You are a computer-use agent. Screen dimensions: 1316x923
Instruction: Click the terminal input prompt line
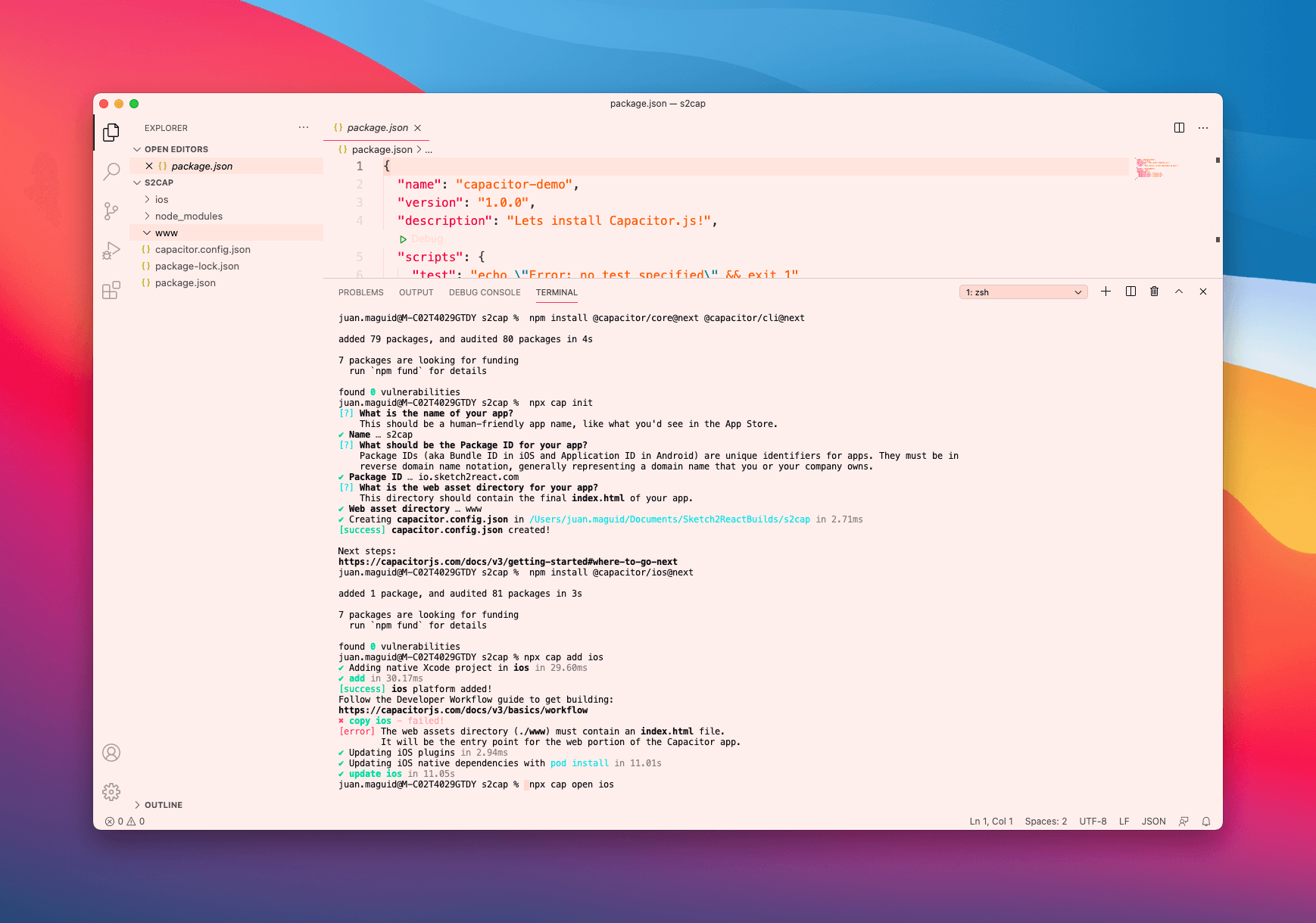(x=476, y=784)
